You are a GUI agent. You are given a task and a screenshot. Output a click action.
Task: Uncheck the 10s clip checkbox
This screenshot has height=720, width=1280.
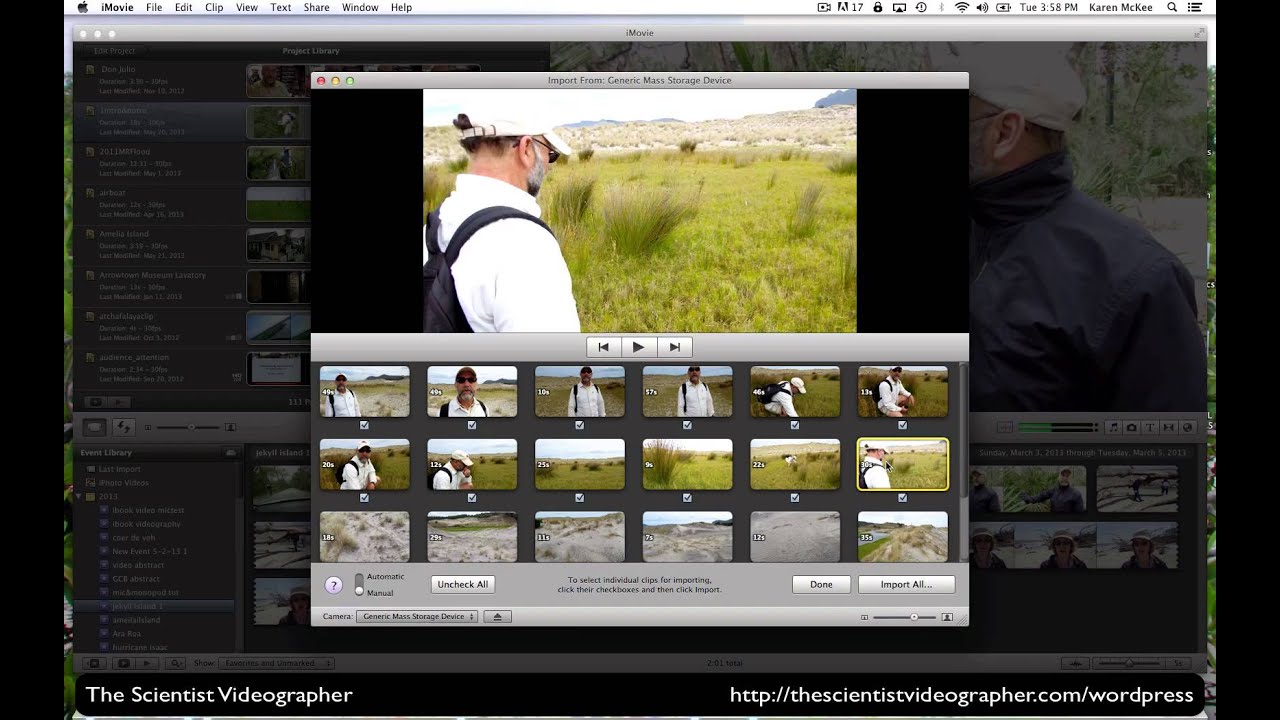pos(580,425)
